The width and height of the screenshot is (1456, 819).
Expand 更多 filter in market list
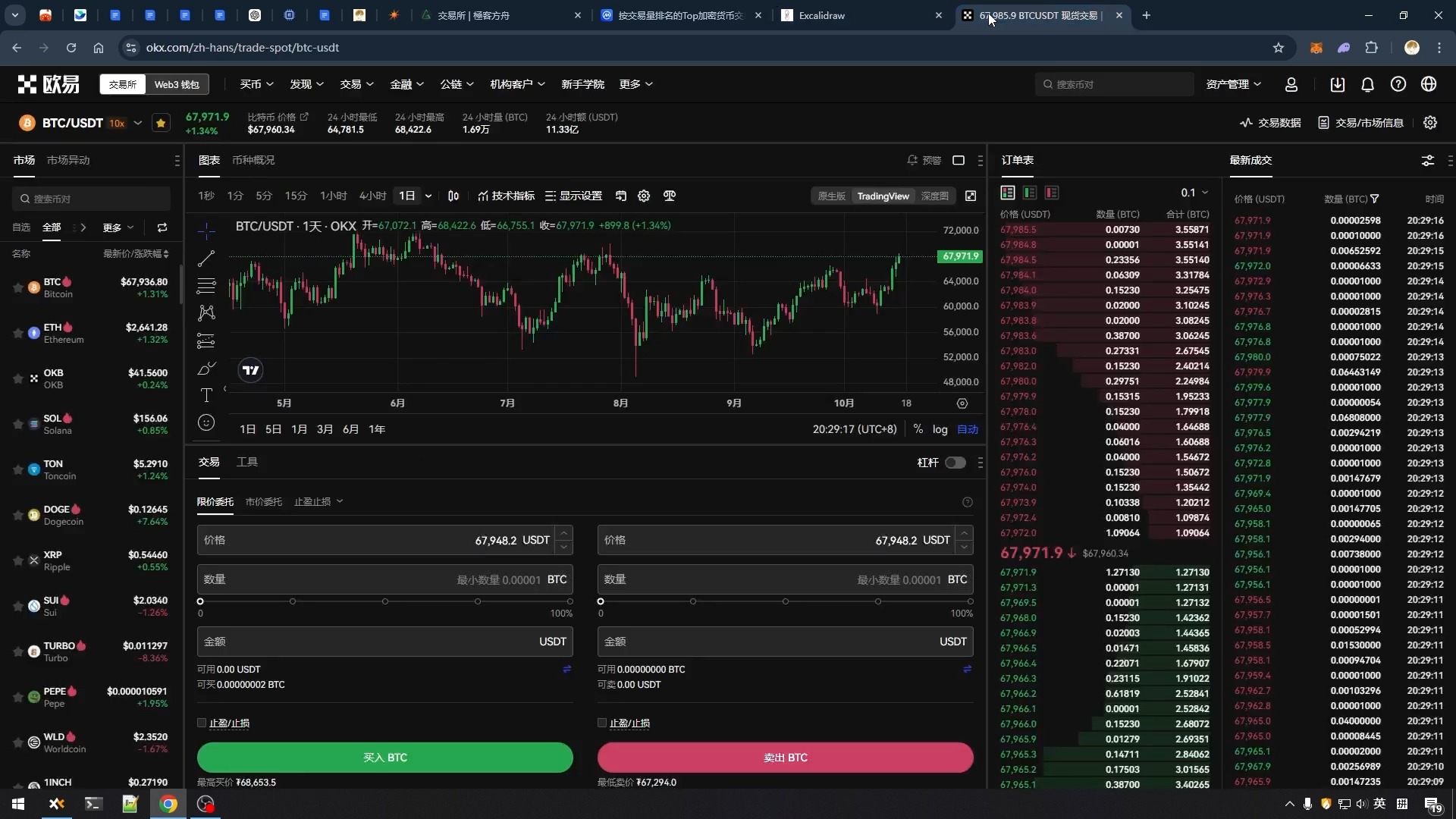(x=118, y=227)
